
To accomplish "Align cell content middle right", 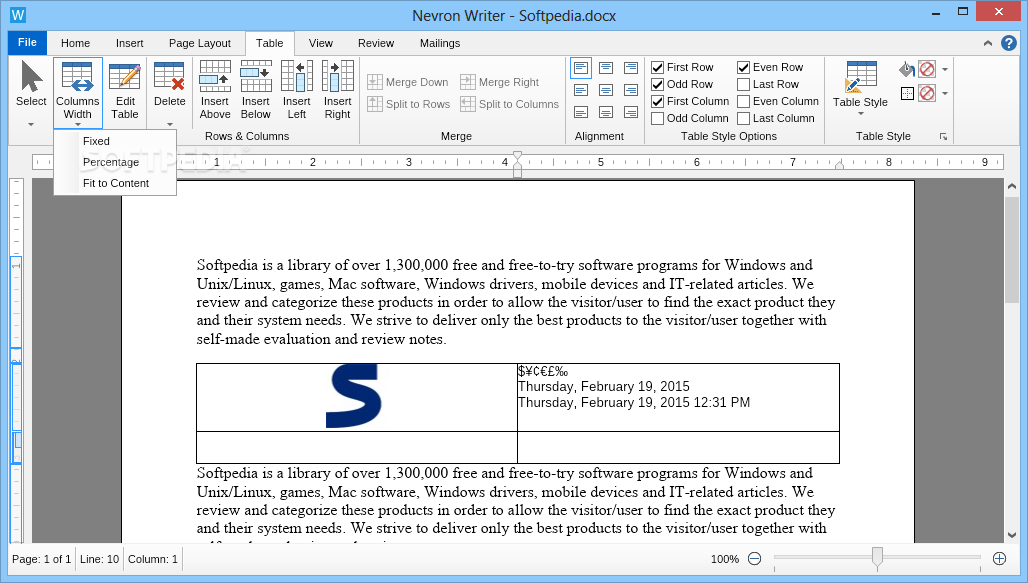I will click(x=631, y=90).
